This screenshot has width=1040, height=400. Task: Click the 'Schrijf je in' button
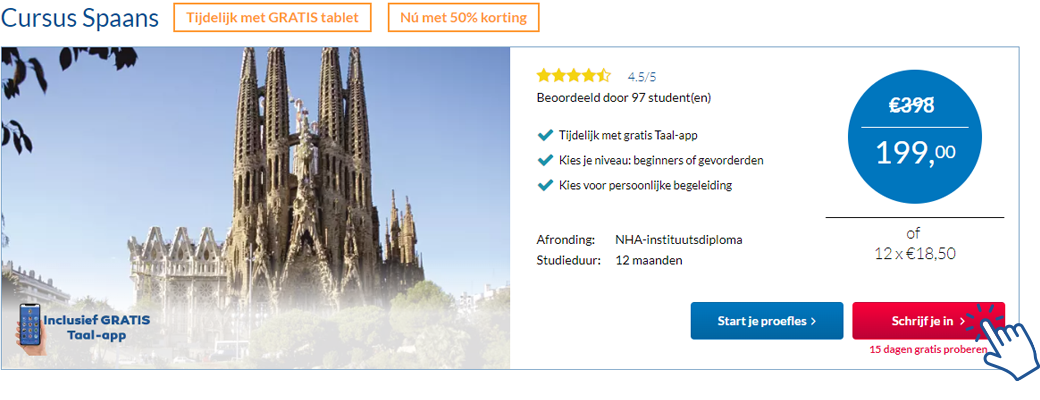coord(927,321)
